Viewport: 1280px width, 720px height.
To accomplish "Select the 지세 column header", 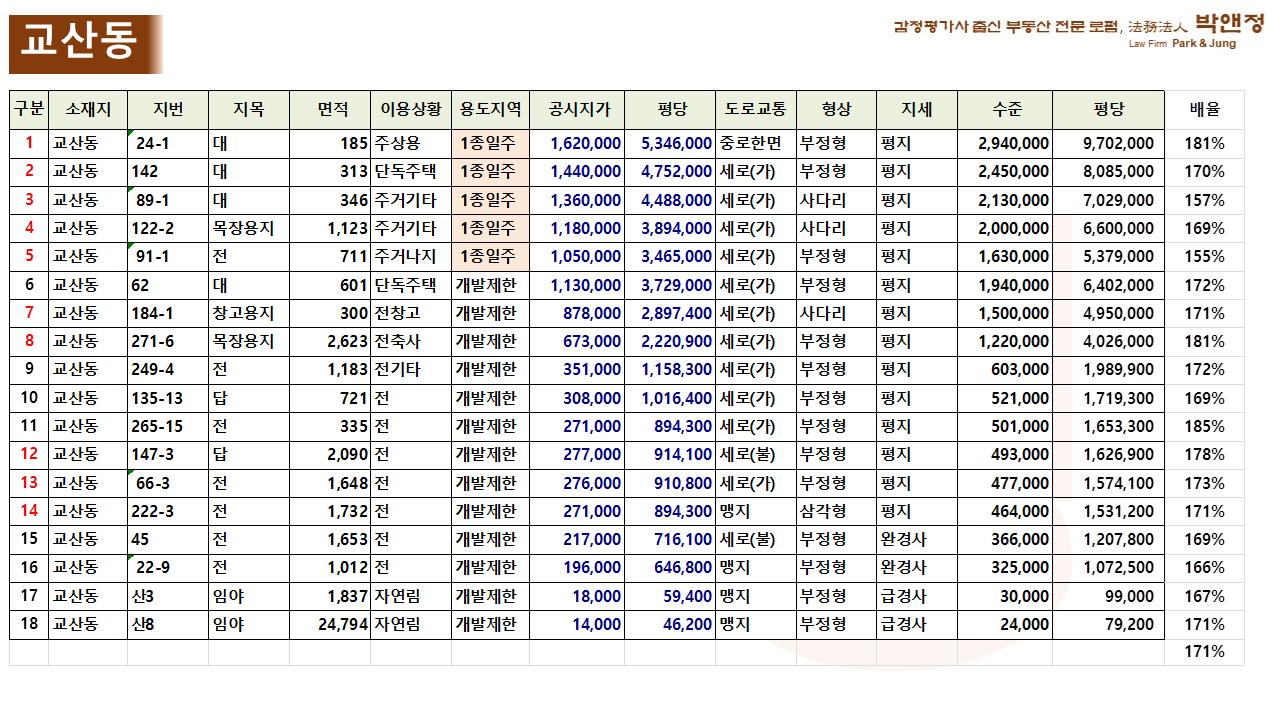I will [917, 110].
